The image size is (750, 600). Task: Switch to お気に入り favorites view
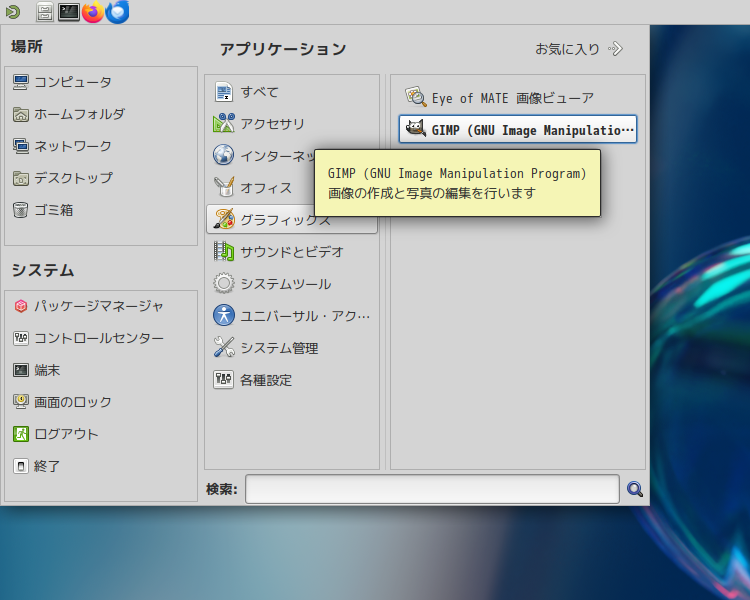pyautogui.click(x=578, y=49)
